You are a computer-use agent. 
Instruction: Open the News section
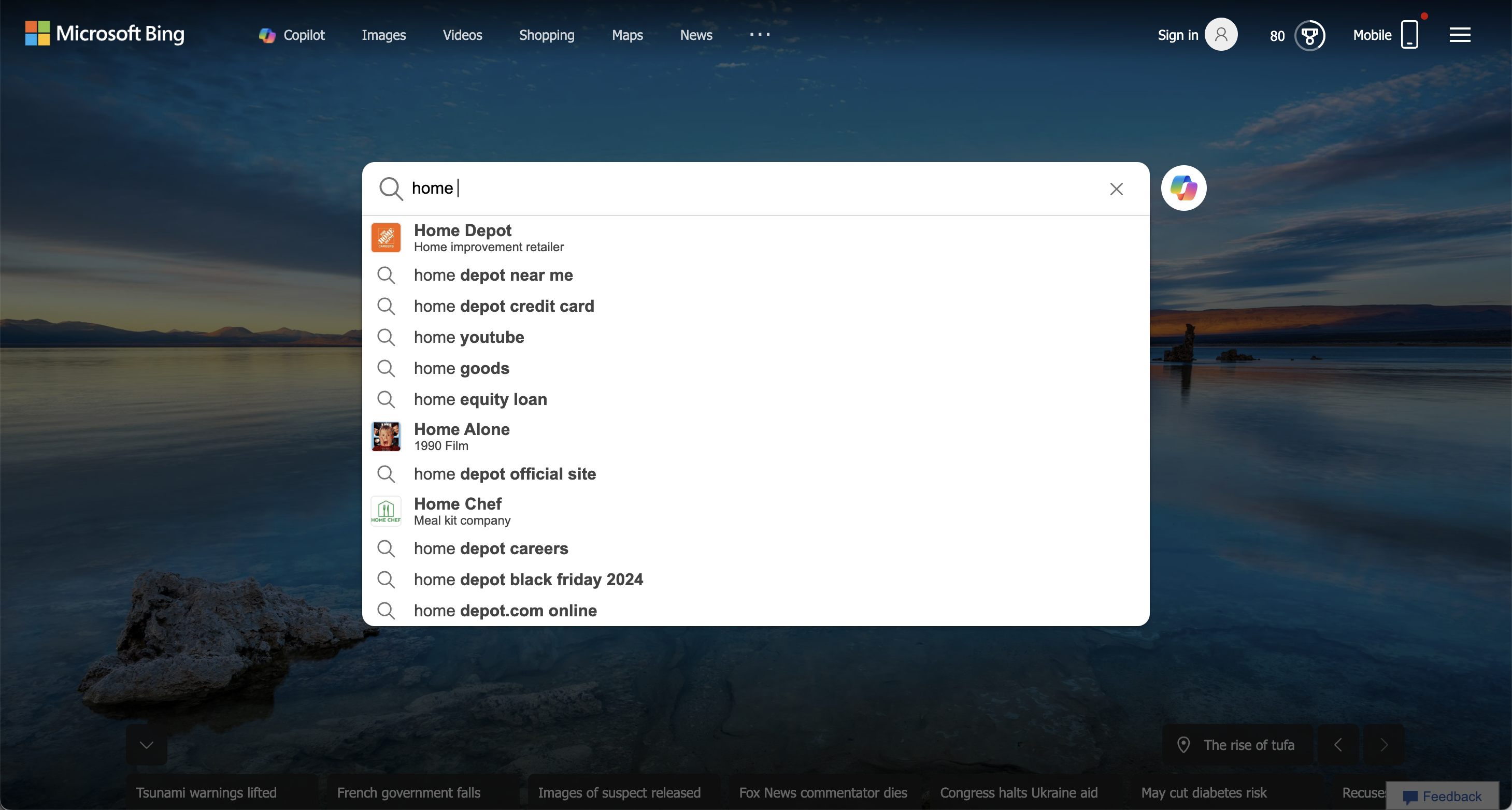click(695, 35)
